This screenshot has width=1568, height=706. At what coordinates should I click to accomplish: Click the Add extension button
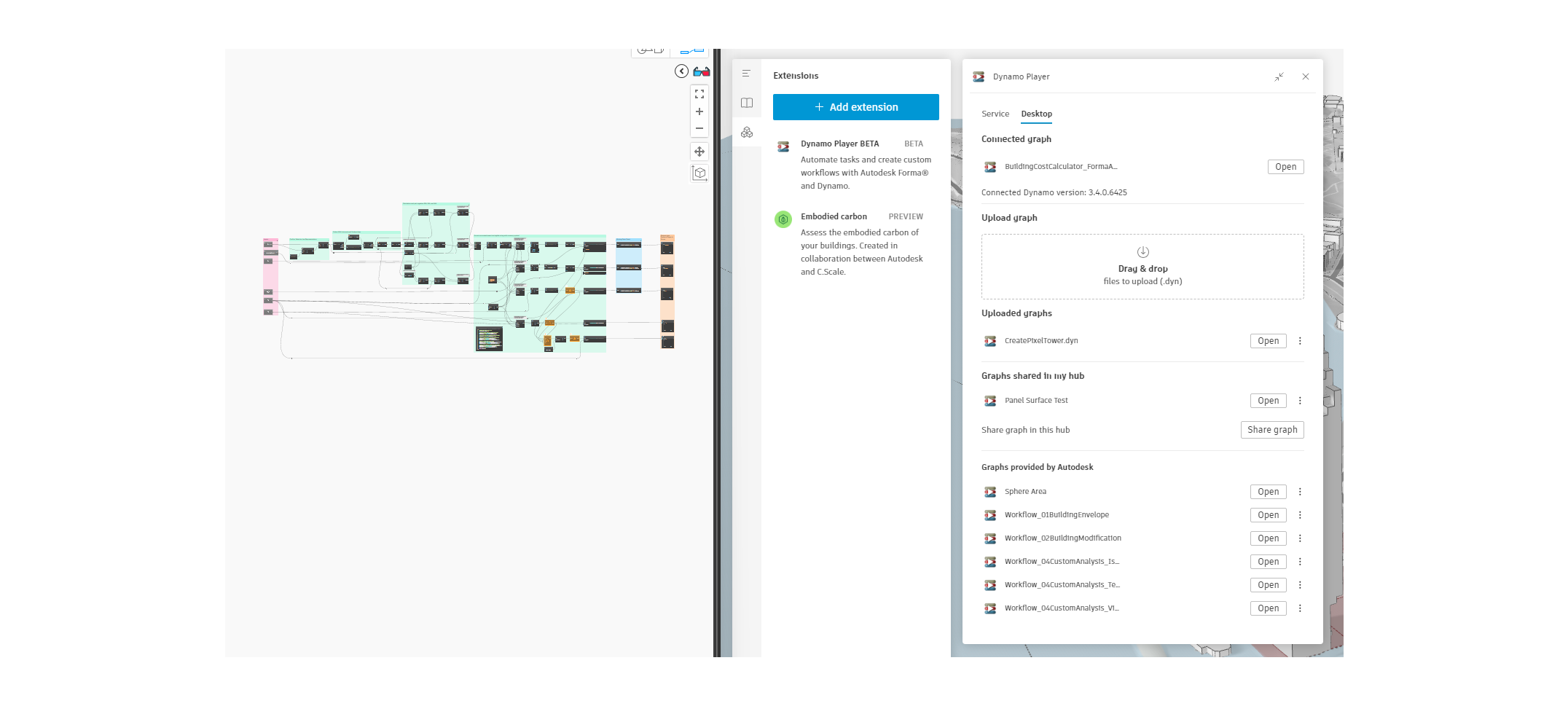855,107
